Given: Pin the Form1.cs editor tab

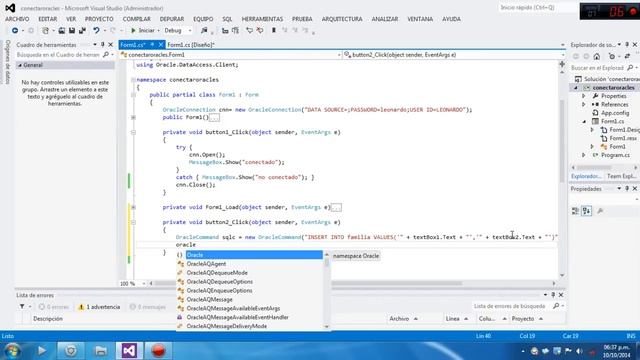Looking at the screenshot, I should click(152, 44).
